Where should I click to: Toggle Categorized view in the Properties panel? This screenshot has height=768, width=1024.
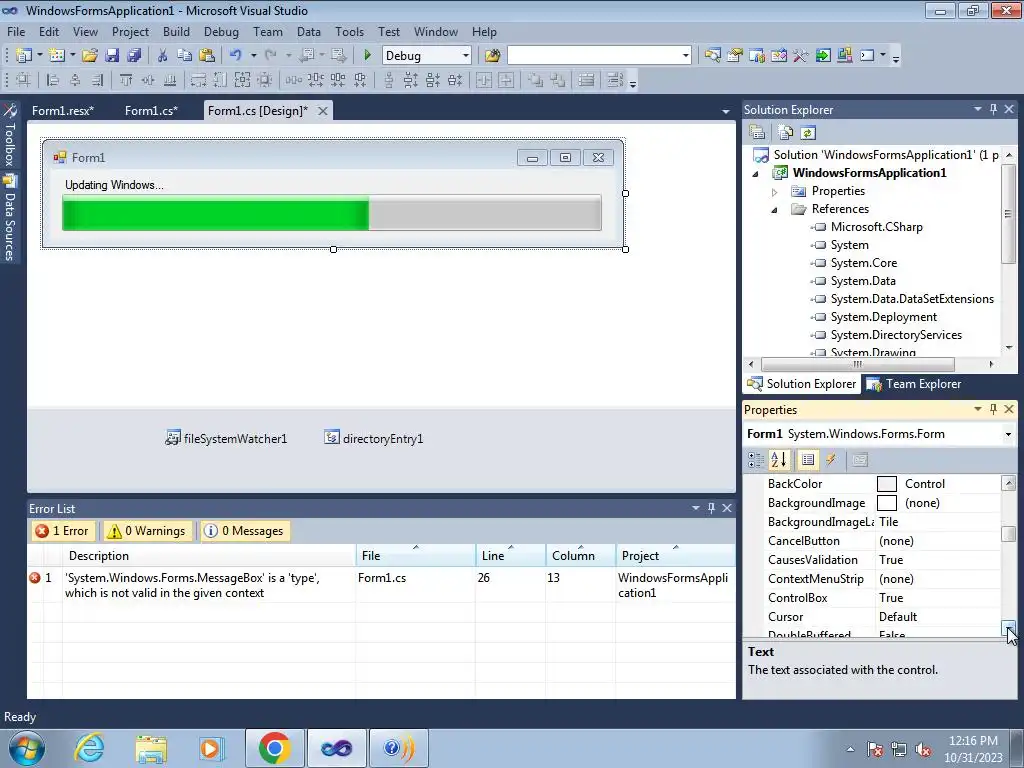tap(756, 460)
